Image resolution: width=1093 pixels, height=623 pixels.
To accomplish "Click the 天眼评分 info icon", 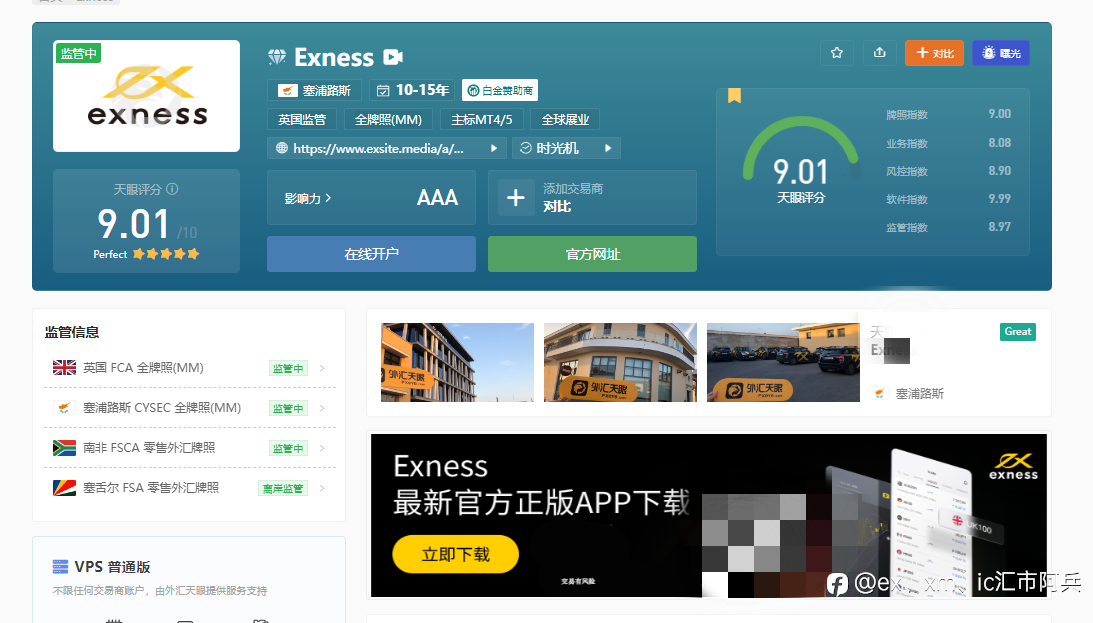I will pos(172,189).
